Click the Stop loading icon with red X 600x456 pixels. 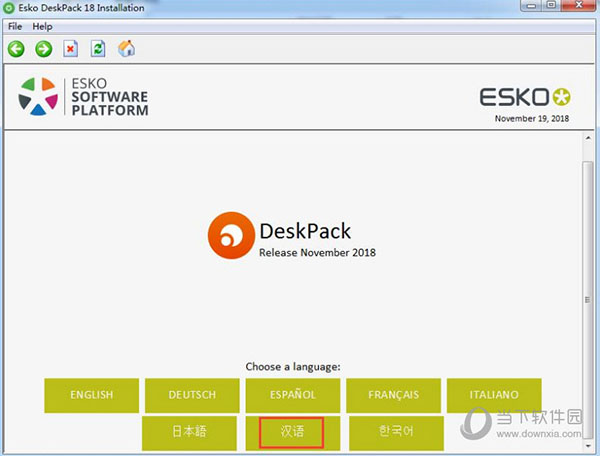[70, 49]
